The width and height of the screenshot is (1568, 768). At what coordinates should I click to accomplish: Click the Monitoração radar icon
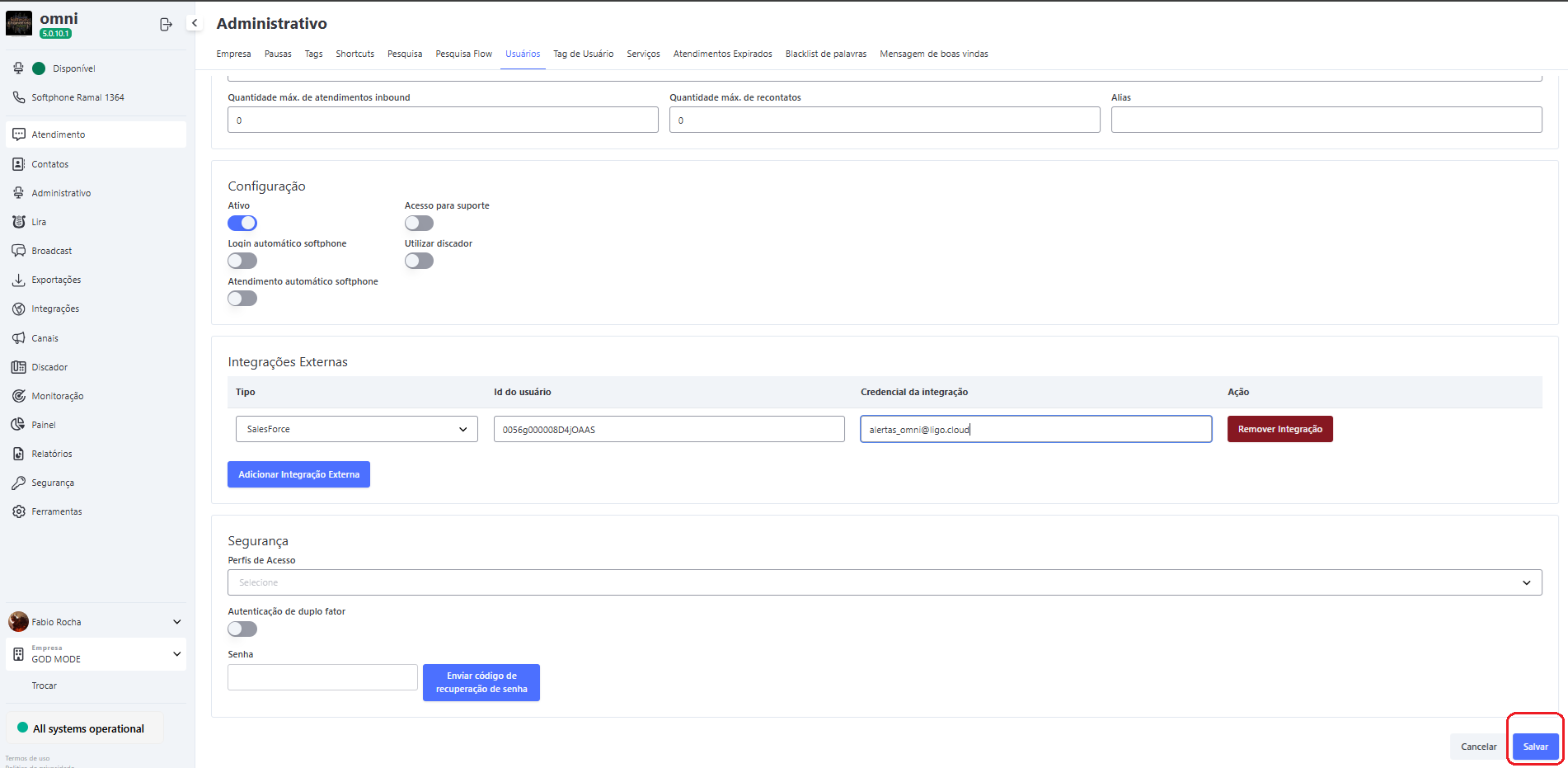(x=19, y=396)
